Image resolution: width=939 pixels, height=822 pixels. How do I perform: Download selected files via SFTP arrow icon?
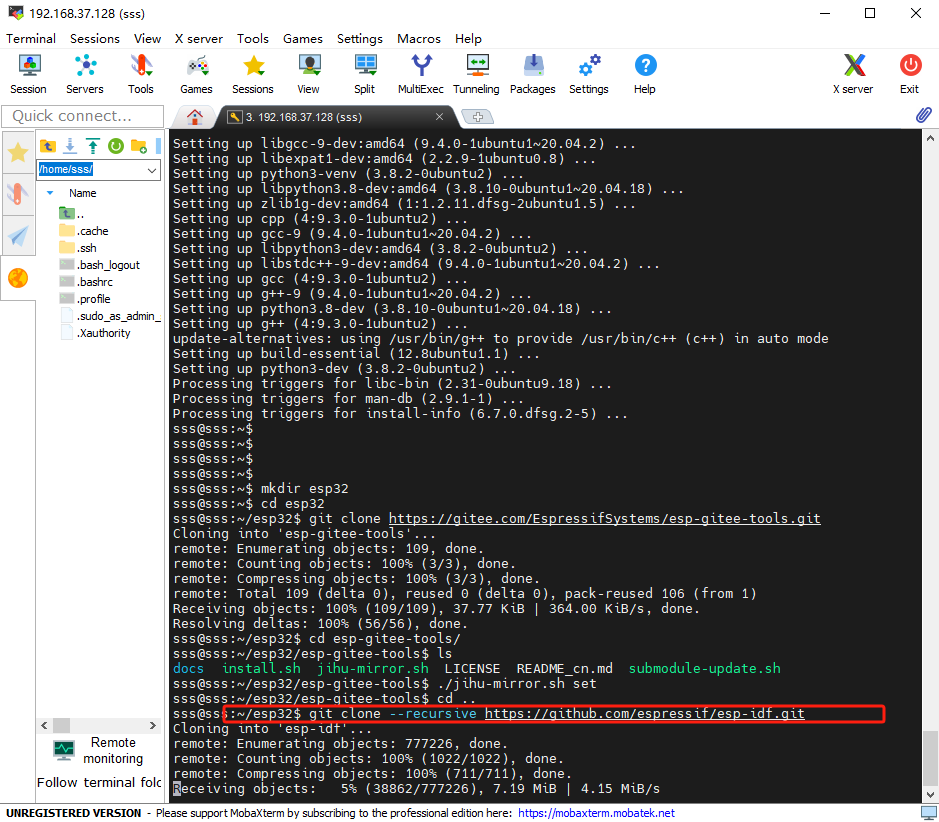(x=70, y=145)
